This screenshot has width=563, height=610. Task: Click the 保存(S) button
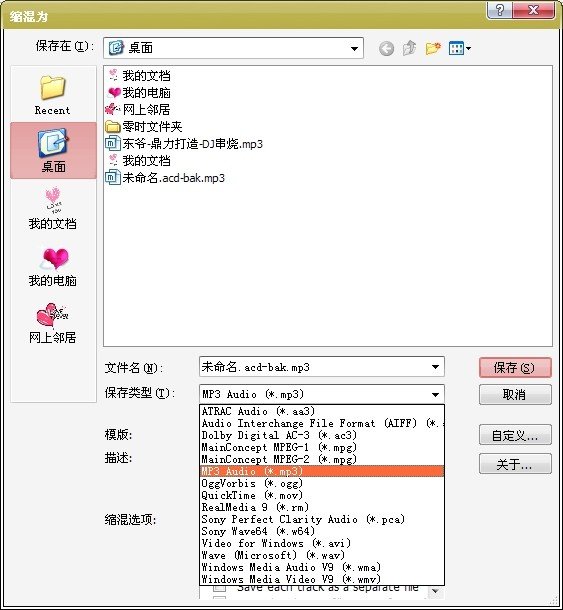515,368
